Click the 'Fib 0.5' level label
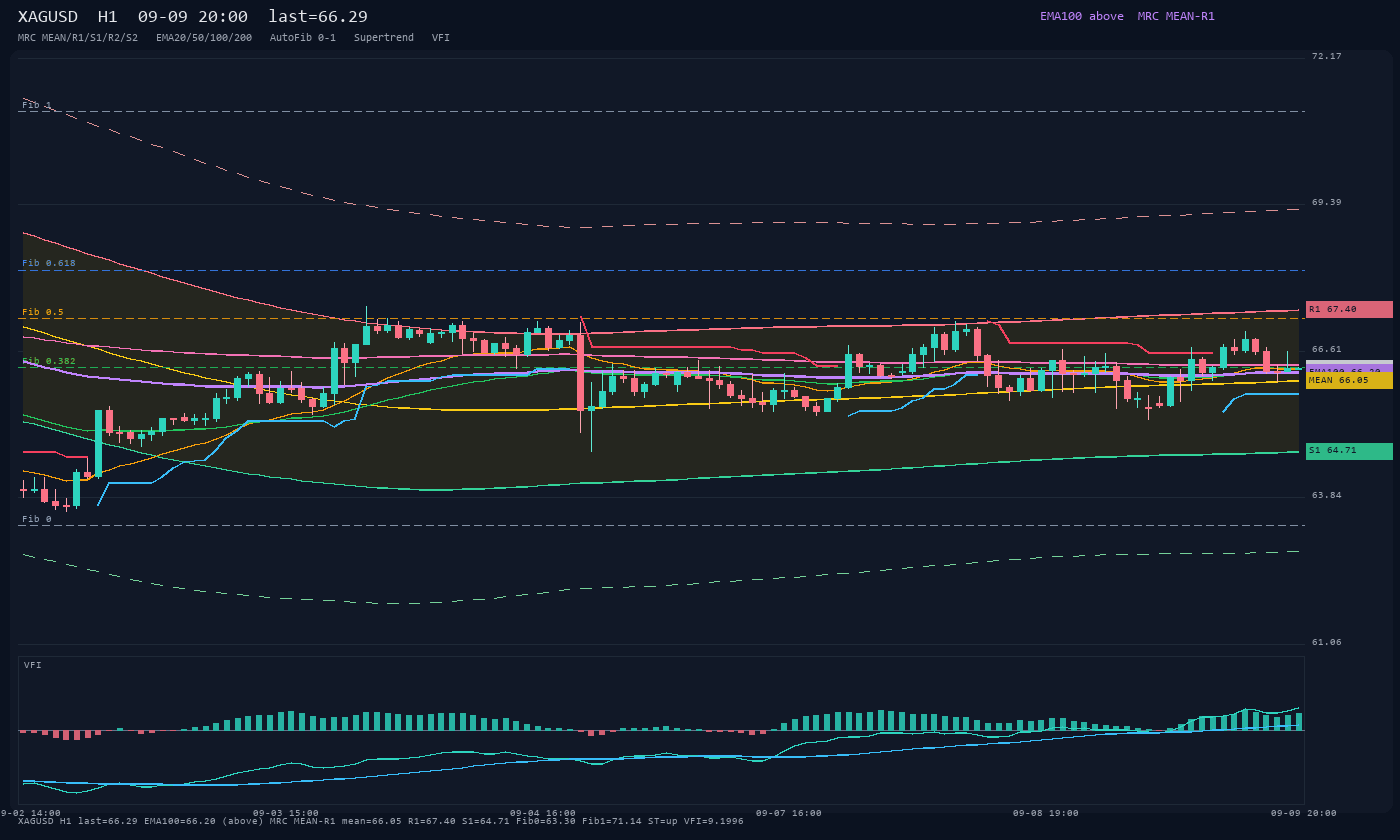Screen dimensions: 1400x840 pos(43,312)
